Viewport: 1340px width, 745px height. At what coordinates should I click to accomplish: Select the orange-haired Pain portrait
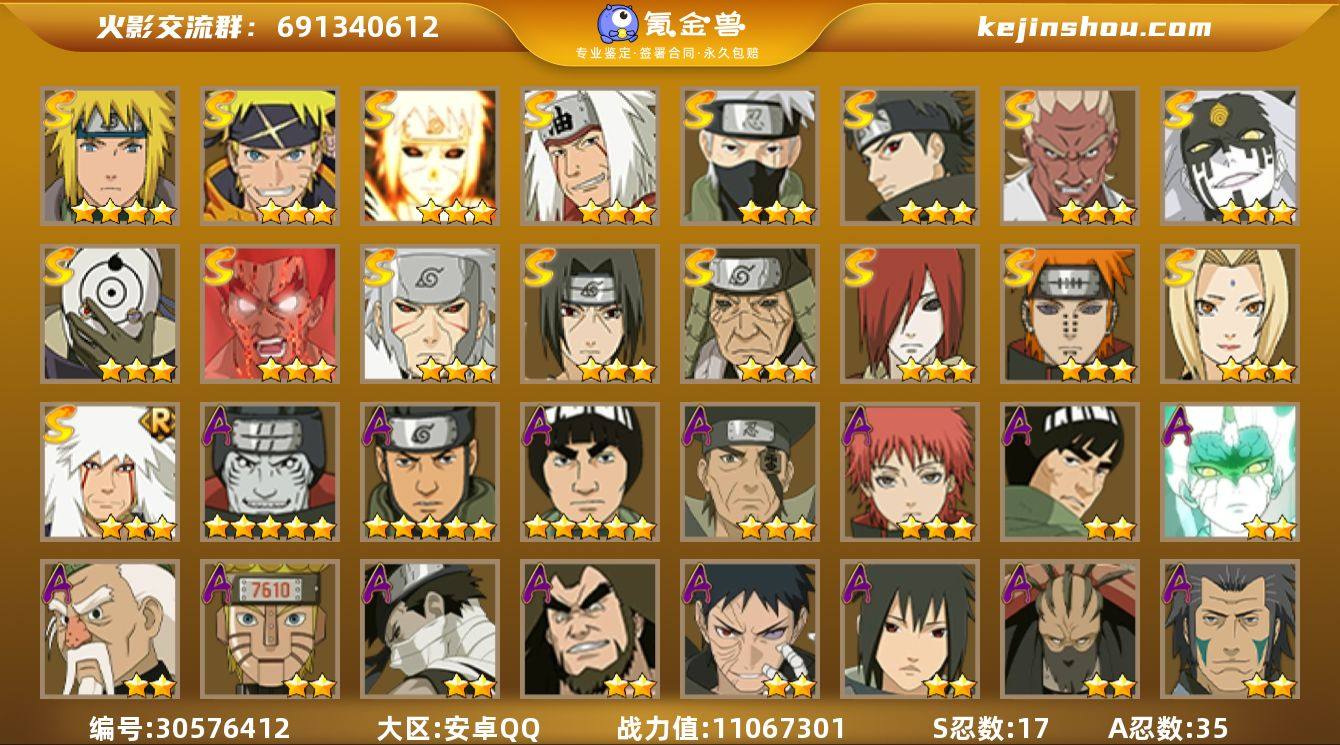1069,314
